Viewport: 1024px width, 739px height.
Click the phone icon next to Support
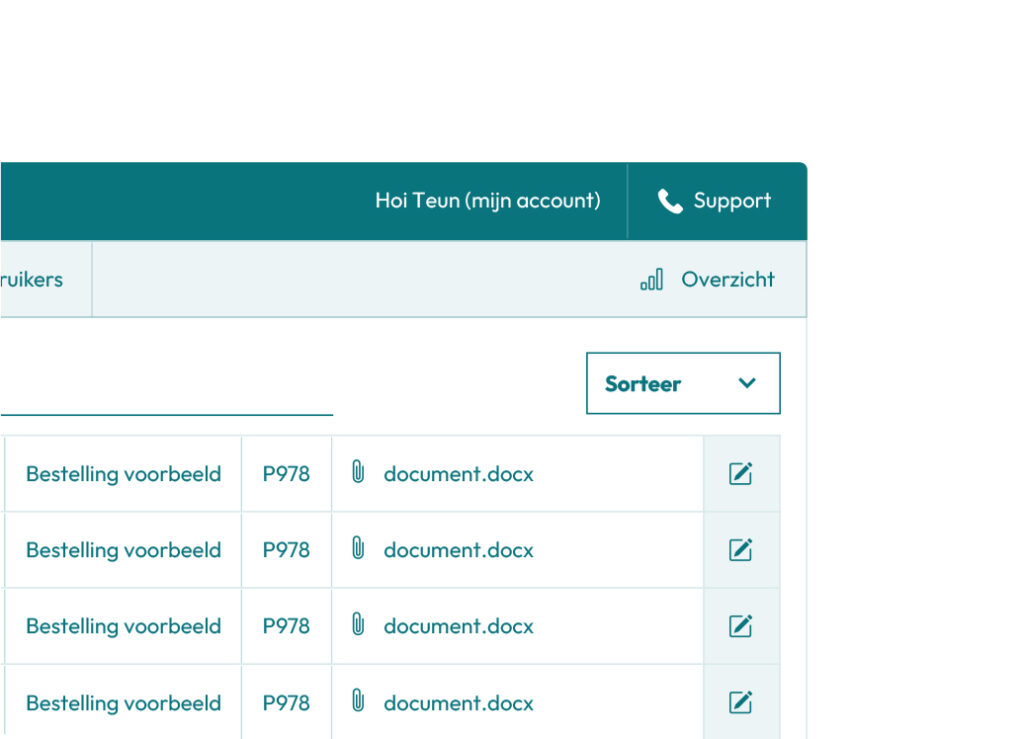[669, 201]
